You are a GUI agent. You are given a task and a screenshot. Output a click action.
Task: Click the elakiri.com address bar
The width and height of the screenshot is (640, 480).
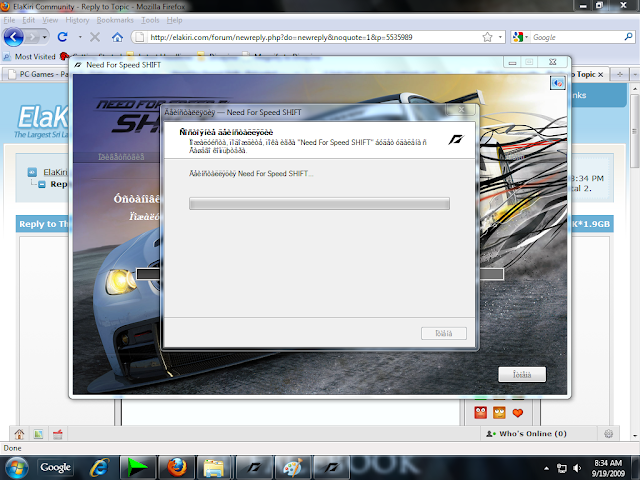click(314, 37)
